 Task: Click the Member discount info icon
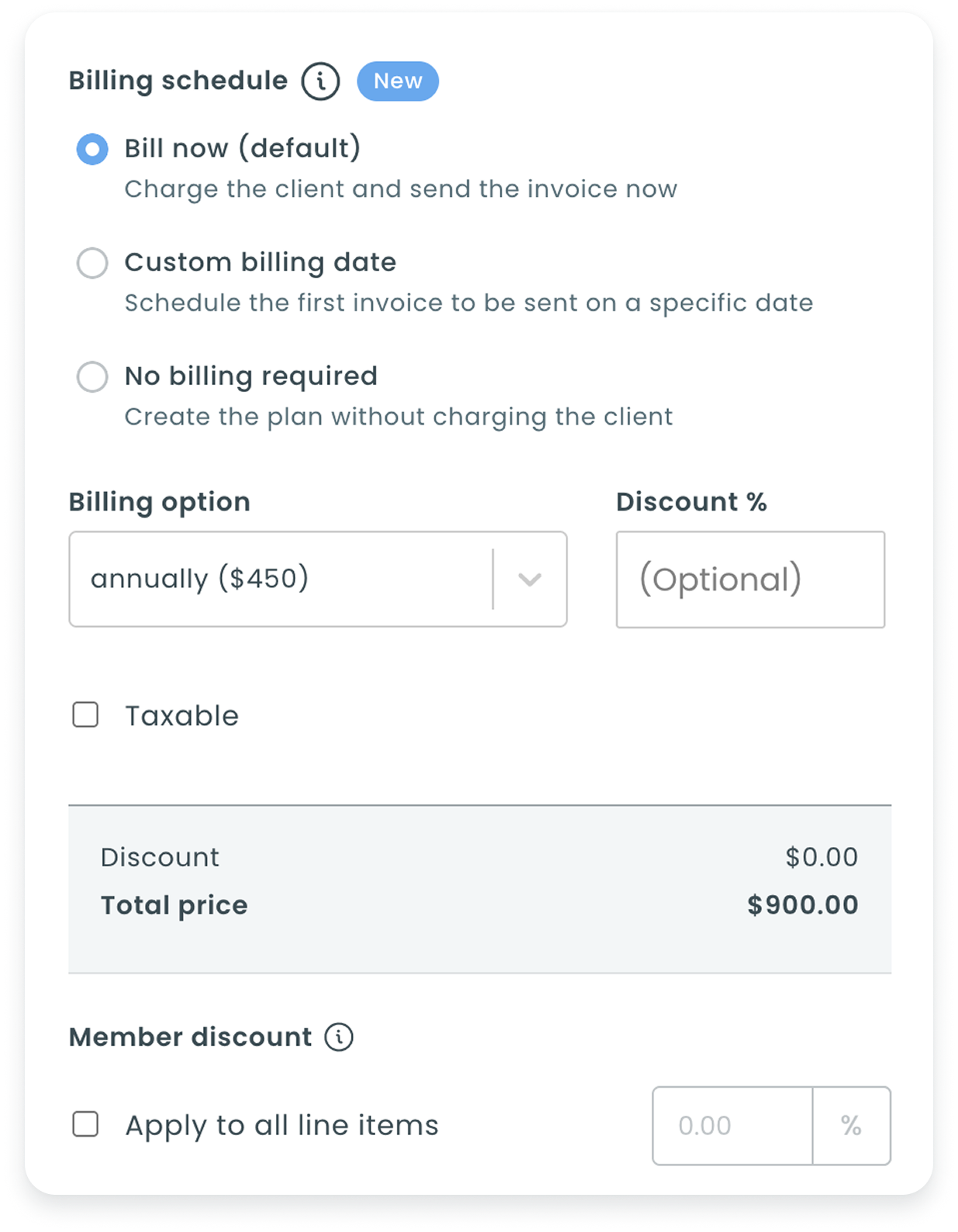coord(339,1037)
